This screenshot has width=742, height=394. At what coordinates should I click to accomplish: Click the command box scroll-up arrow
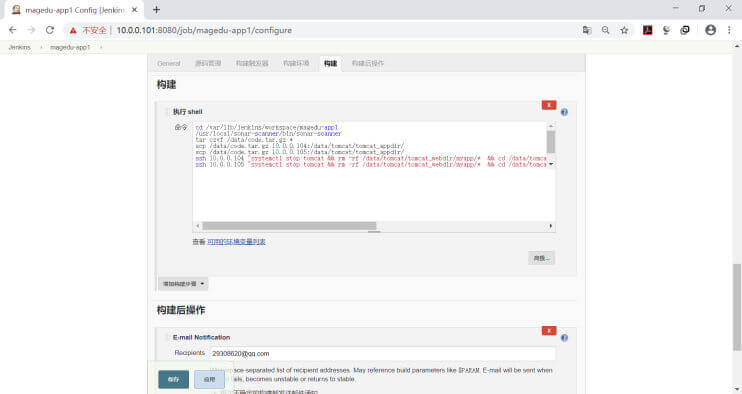click(551, 126)
